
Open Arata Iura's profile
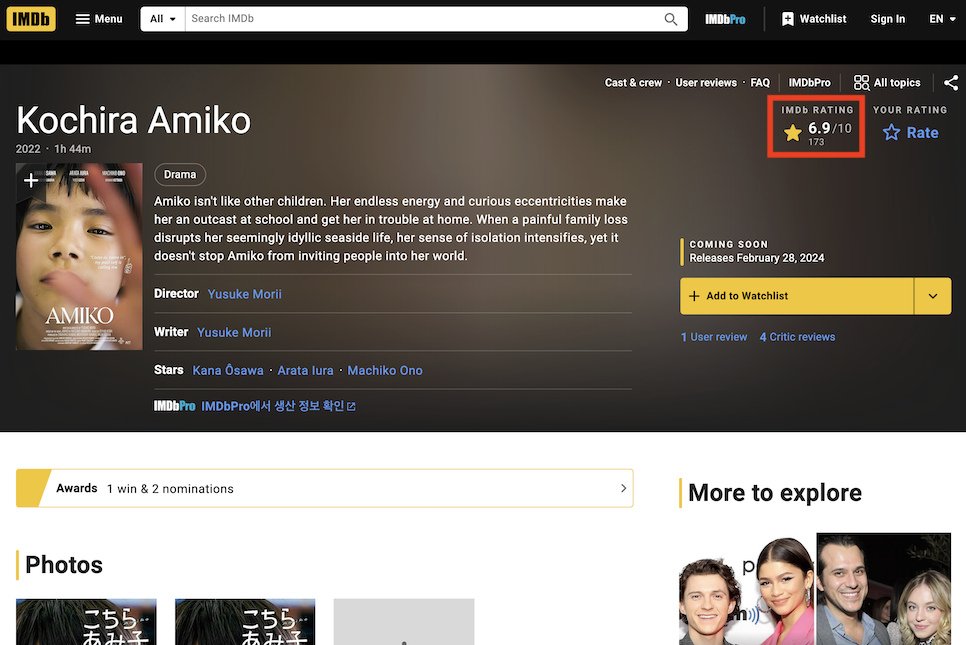click(306, 371)
